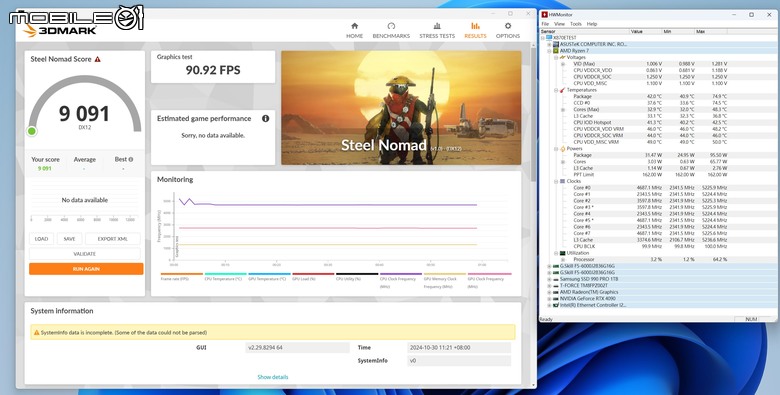Click the info icon next to Best
The width and height of the screenshot is (780, 395).
131,160
